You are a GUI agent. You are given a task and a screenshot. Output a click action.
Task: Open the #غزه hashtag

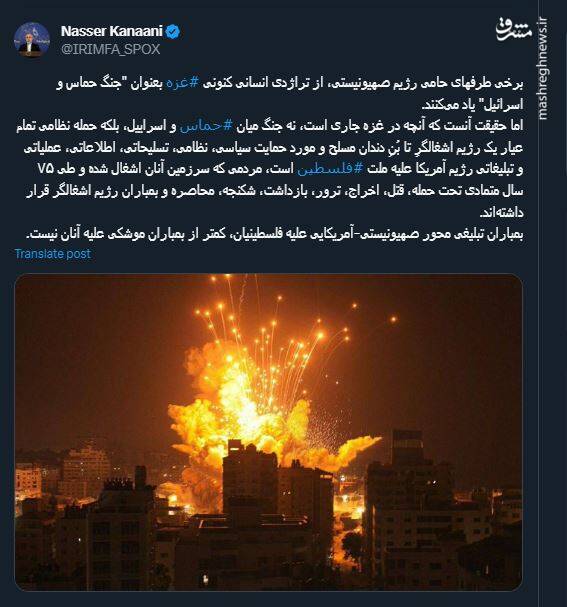pos(182,83)
